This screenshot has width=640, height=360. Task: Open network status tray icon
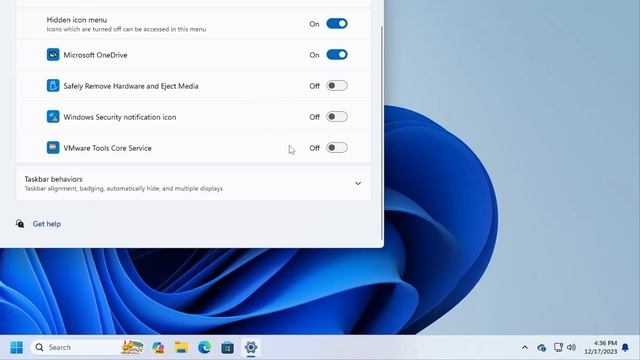[x=558, y=347]
